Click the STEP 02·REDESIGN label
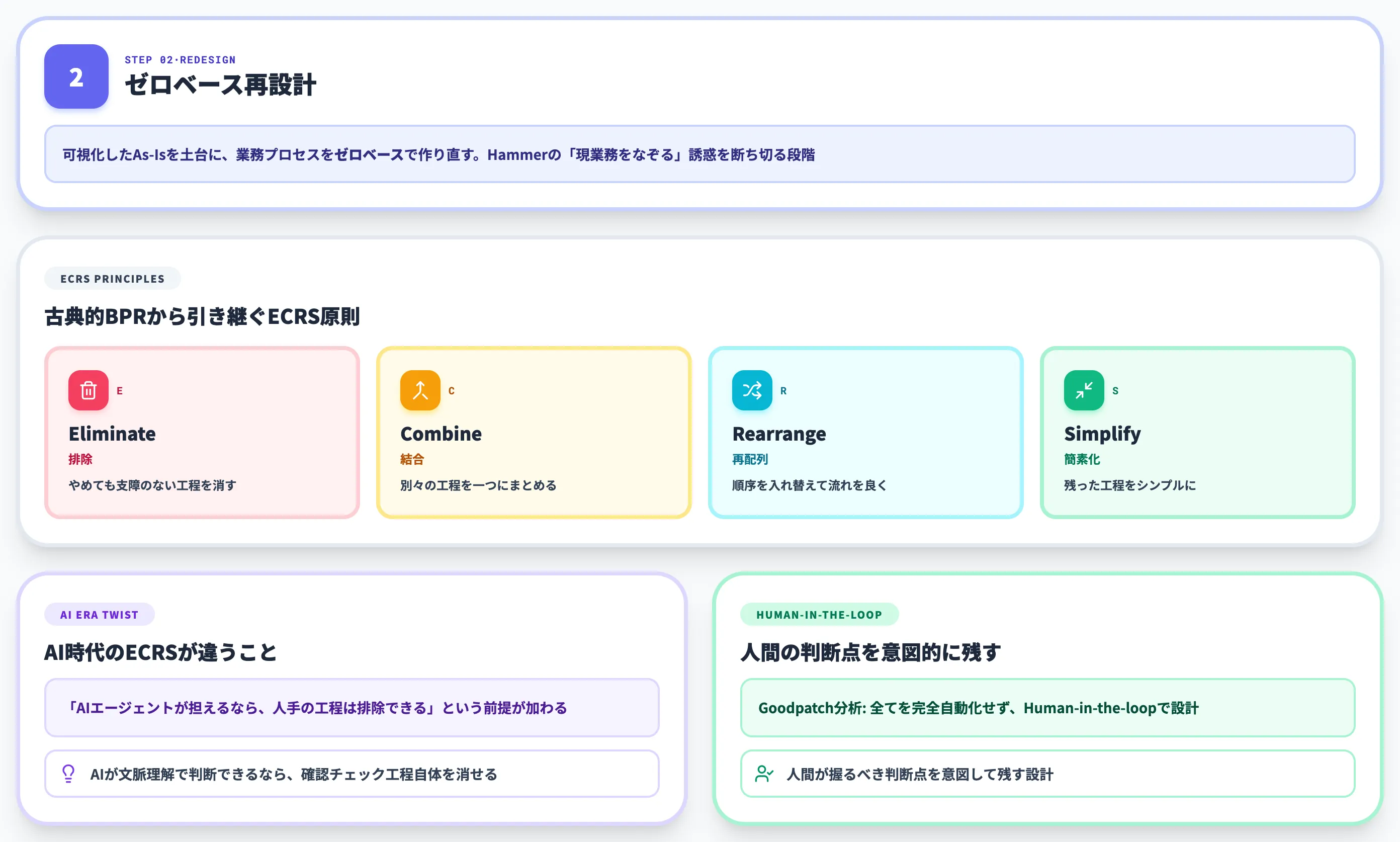The image size is (1400, 842). tap(180, 59)
